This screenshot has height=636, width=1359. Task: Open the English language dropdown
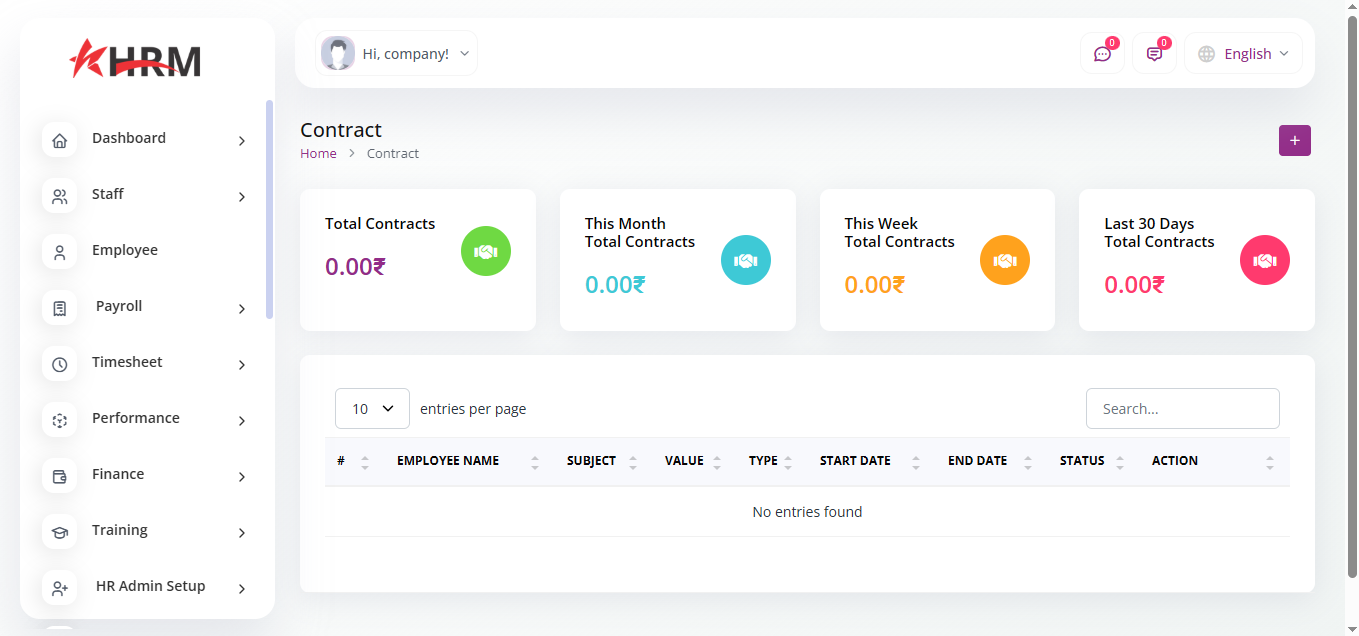[x=1243, y=54]
